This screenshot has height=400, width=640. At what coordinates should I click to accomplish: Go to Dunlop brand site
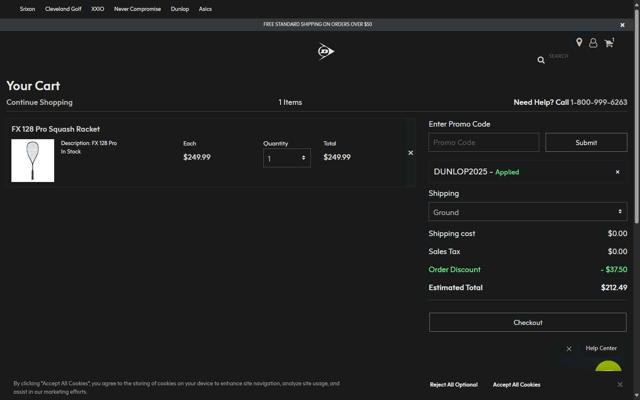[x=180, y=9]
